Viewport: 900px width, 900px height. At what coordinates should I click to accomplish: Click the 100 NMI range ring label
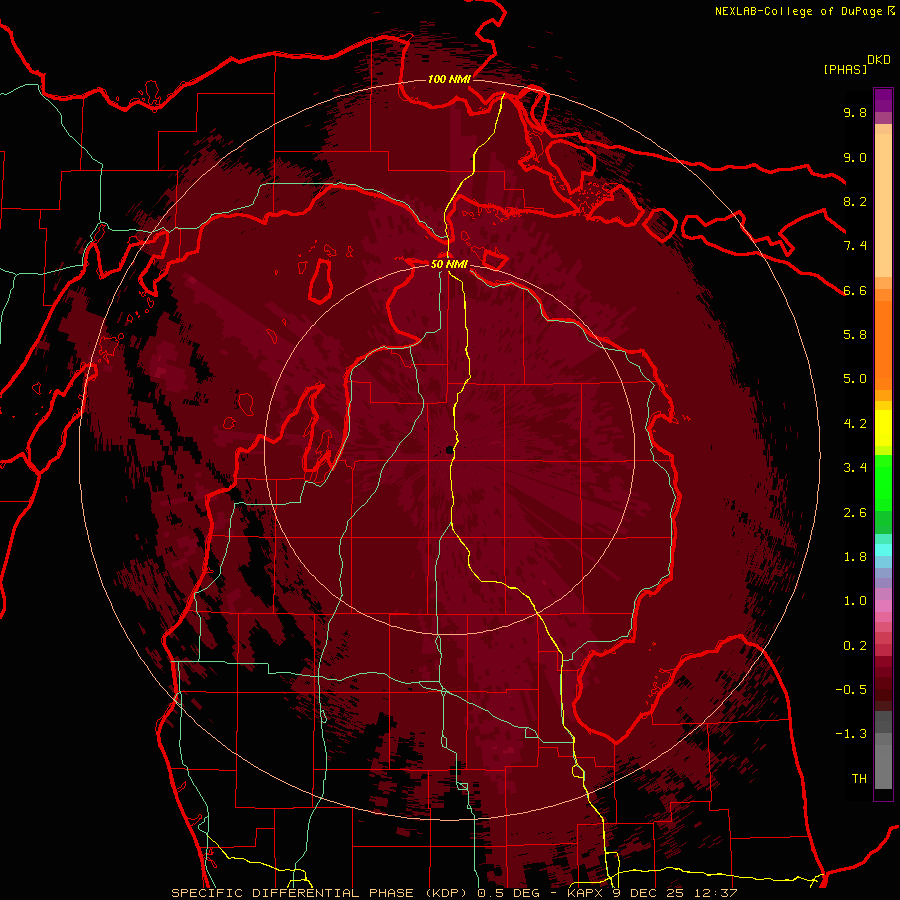click(449, 79)
